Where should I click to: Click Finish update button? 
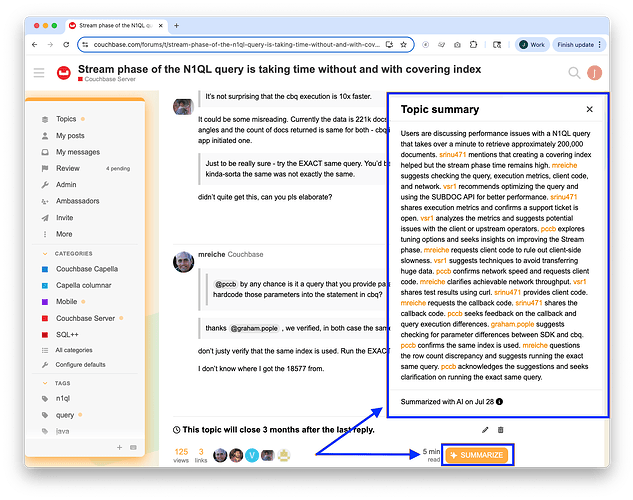576,45
